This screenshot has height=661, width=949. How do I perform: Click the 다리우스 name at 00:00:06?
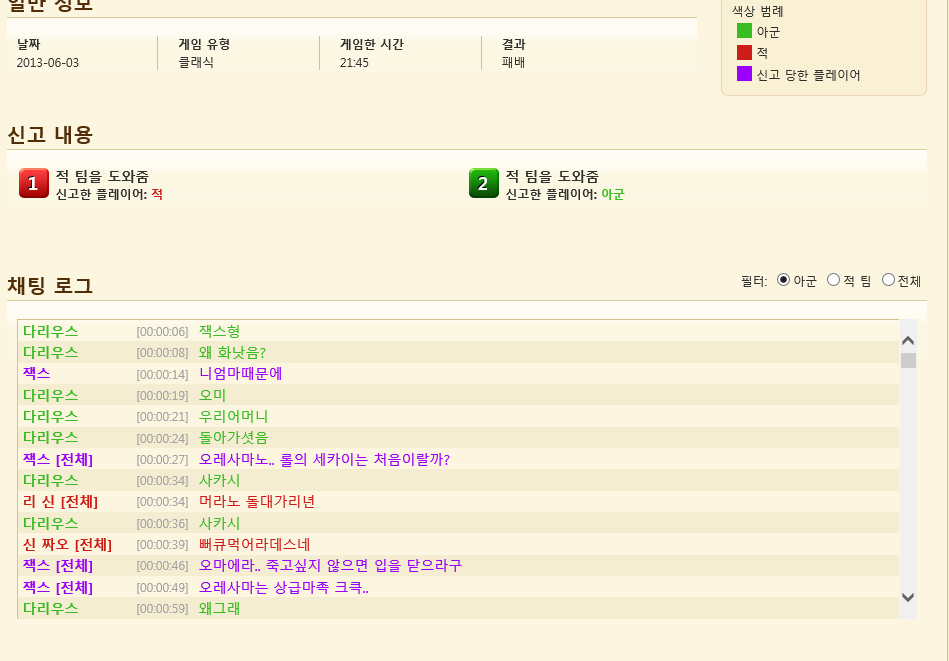[51, 331]
